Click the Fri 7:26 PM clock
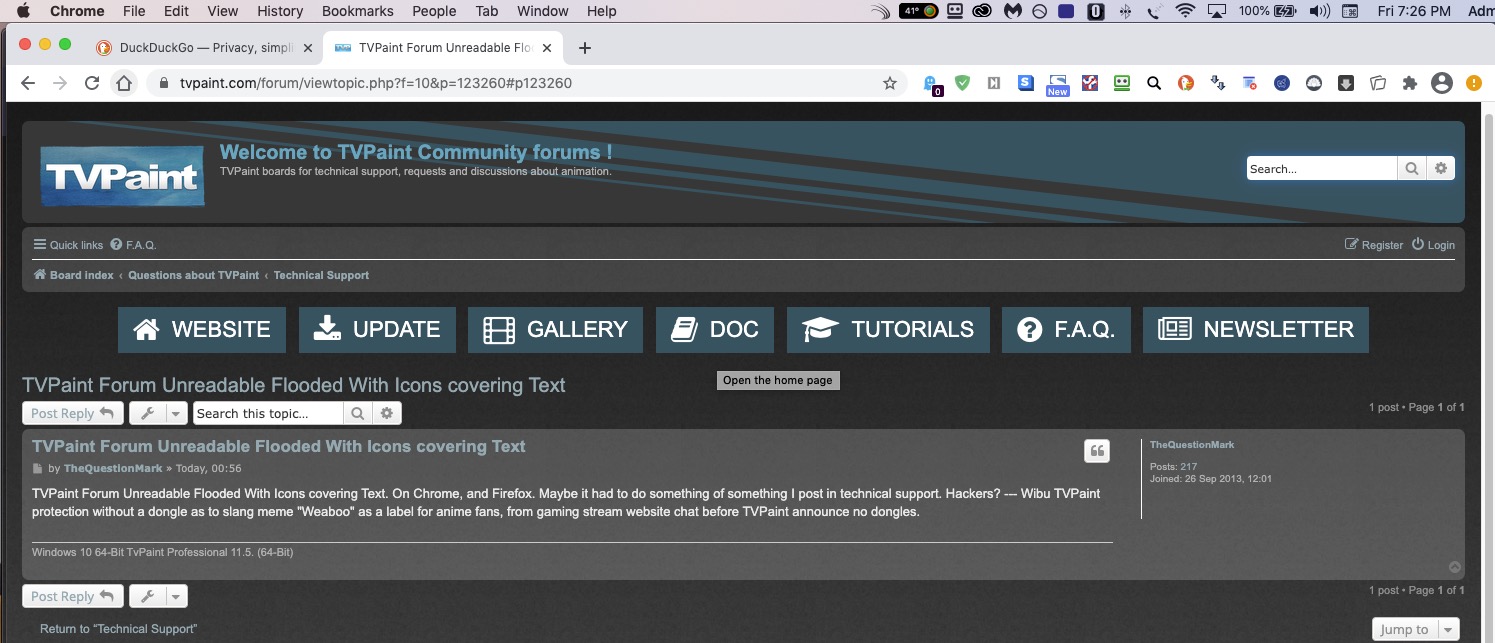This screenshot has width=1495, height=643. click(x=1413, y=11)
